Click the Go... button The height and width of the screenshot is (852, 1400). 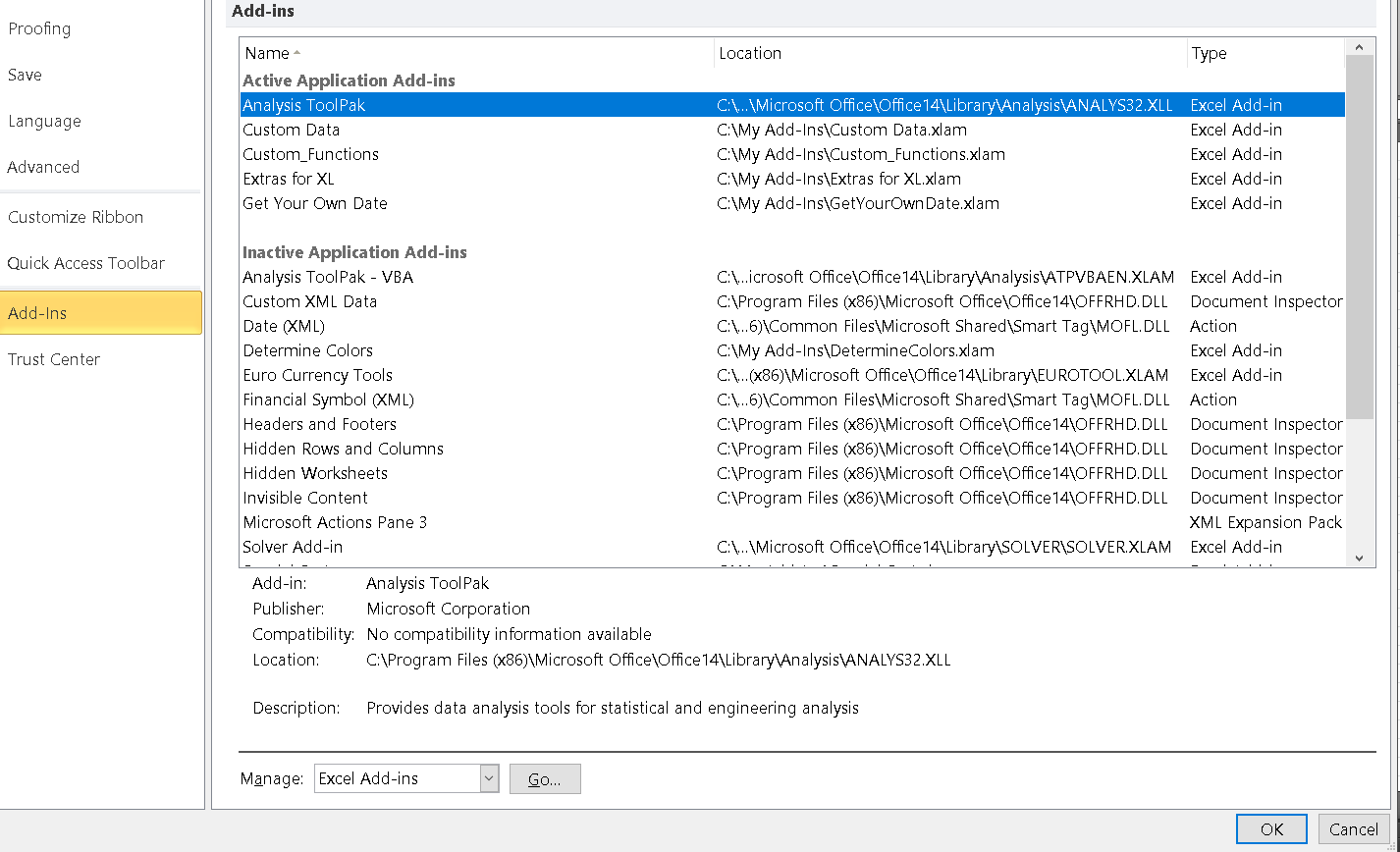(545, 778)
